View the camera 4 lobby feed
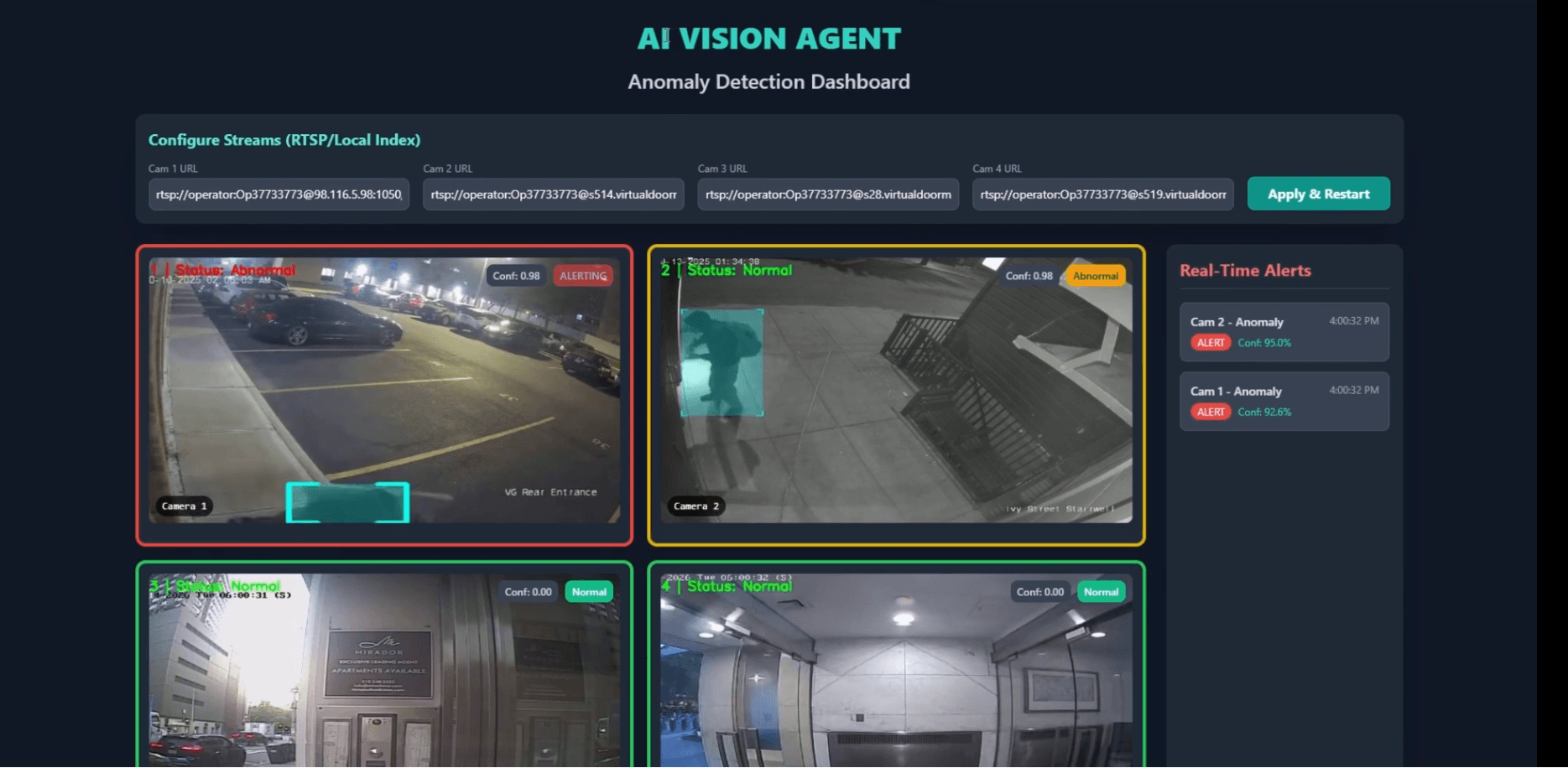Viewport: 1568px width, 768px height. point(896,671)
